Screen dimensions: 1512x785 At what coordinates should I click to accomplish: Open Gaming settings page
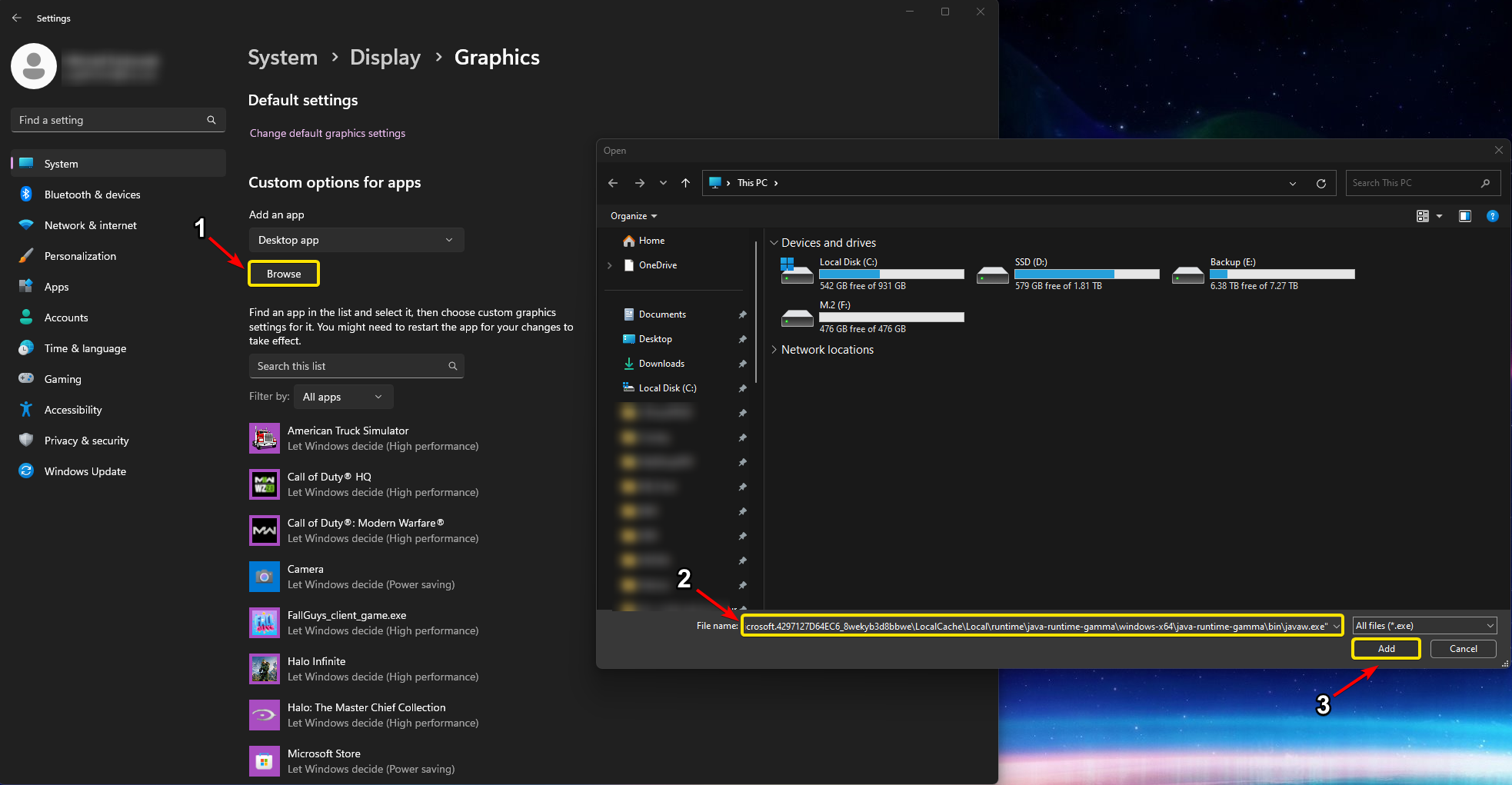118,379
